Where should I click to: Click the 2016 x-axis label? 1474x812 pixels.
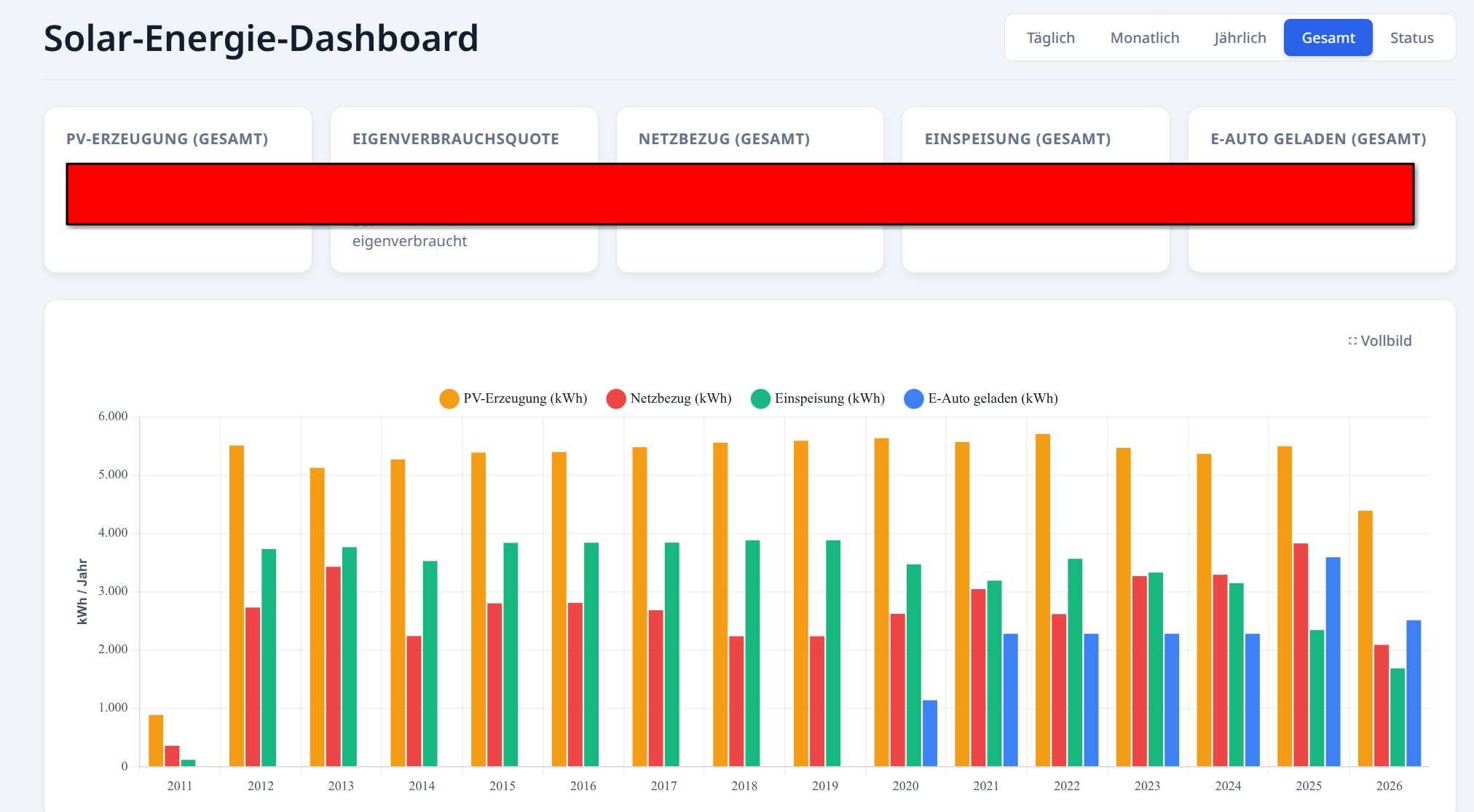(583, 787)
